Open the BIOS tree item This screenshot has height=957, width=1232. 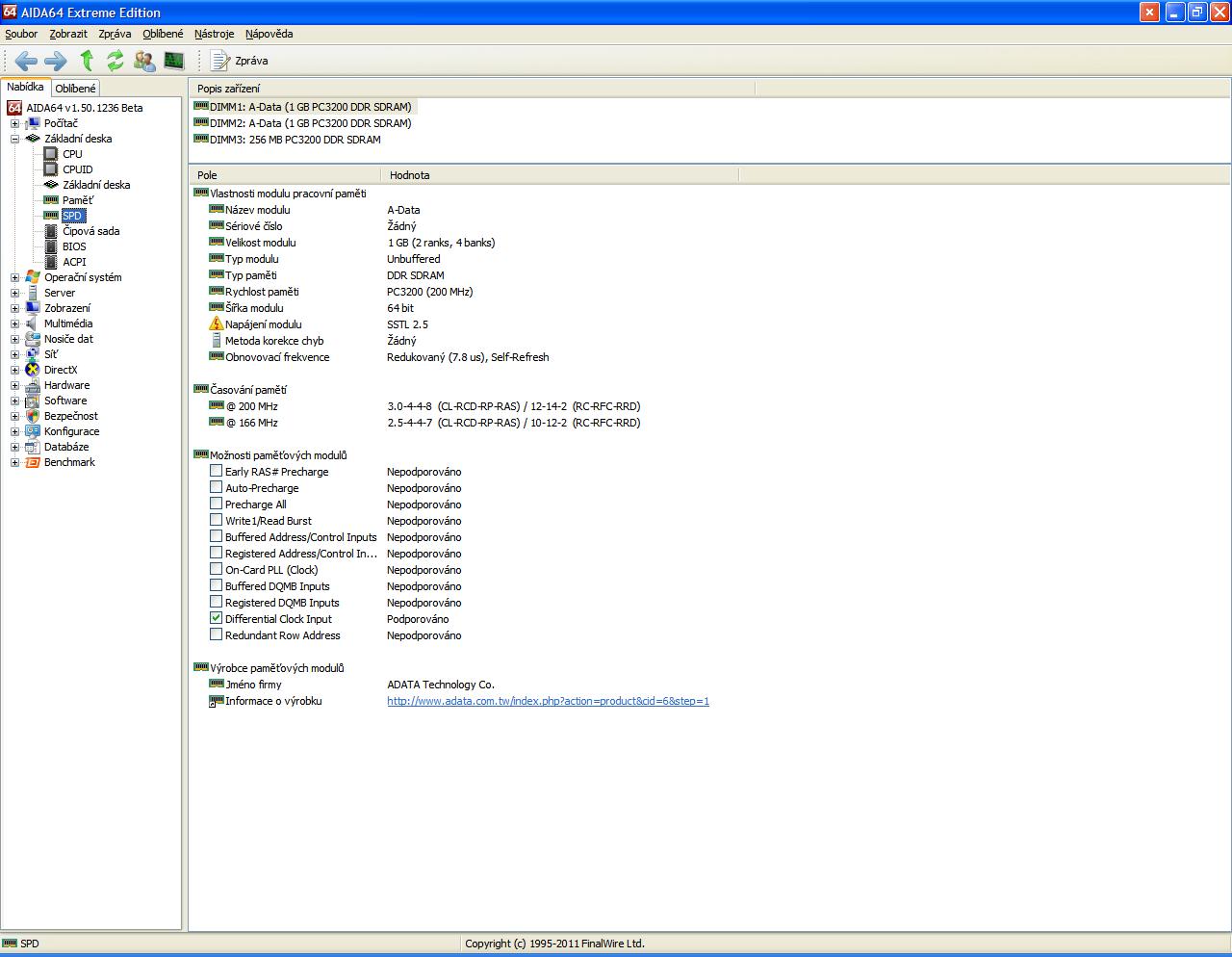click(x=74, y=246)
